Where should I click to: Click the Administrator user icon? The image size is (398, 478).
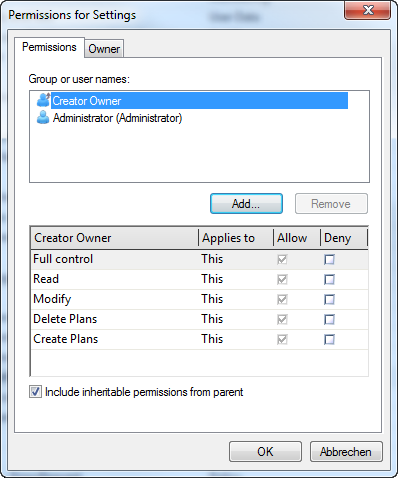(x=43, y=117)
